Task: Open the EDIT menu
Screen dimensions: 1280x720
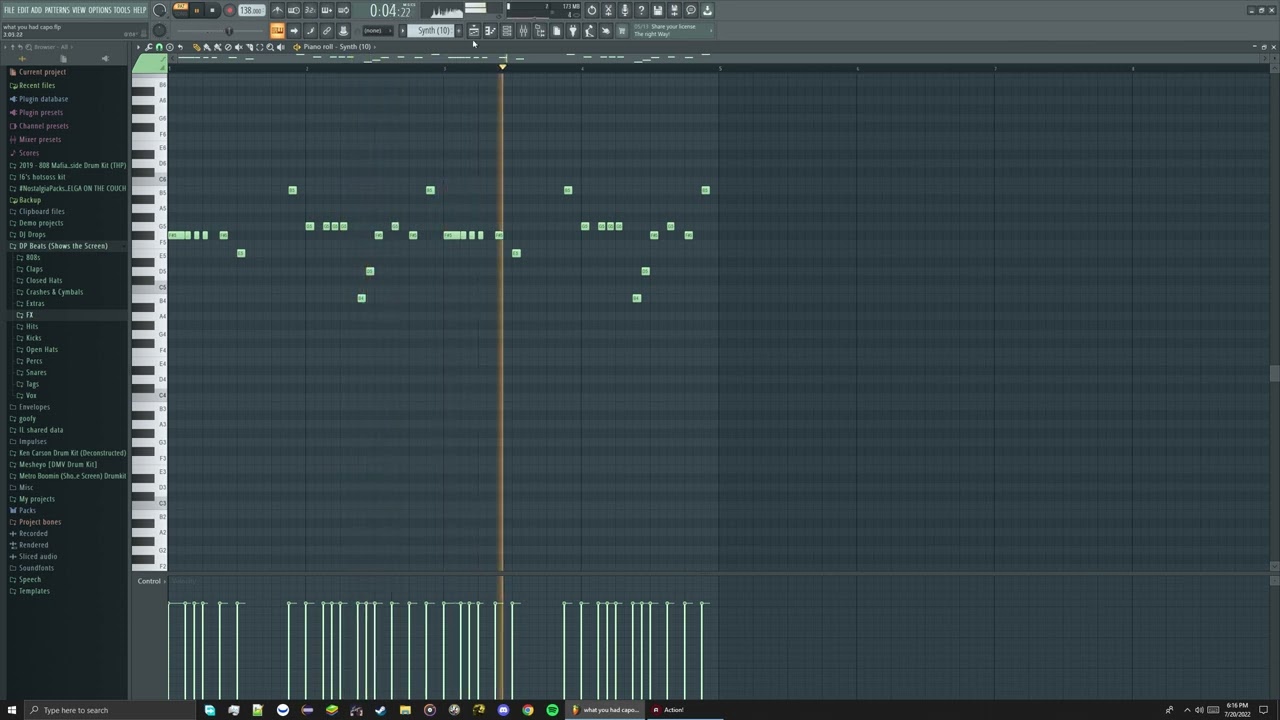Action: pos(23,10)
